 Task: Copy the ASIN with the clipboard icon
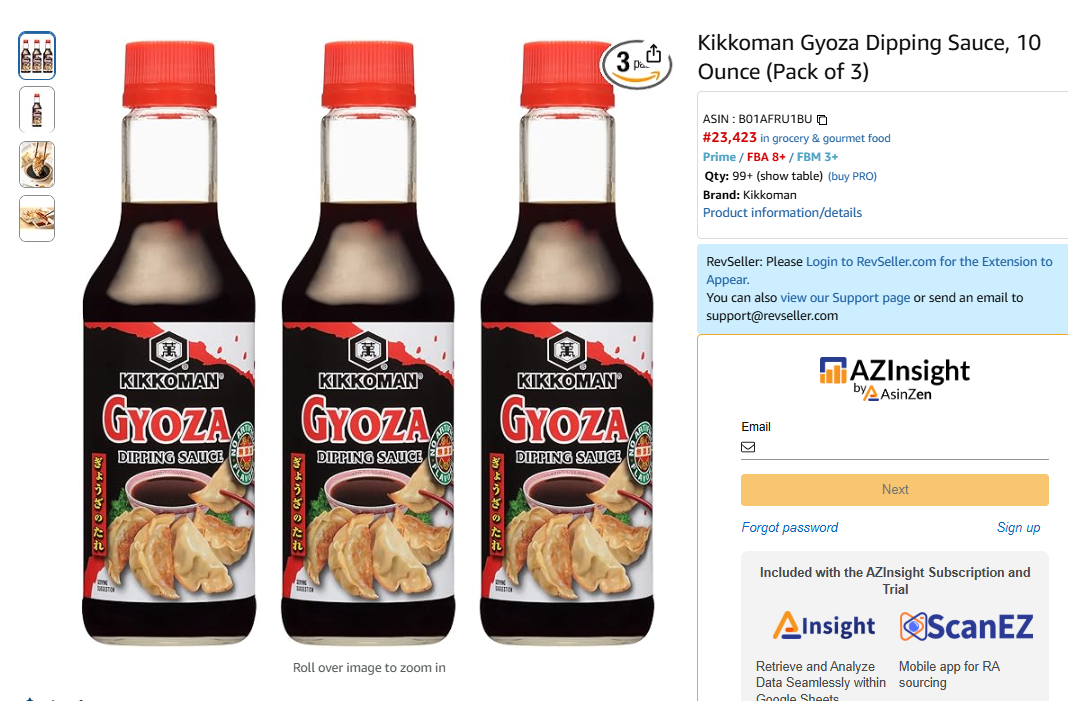(822, 120)
